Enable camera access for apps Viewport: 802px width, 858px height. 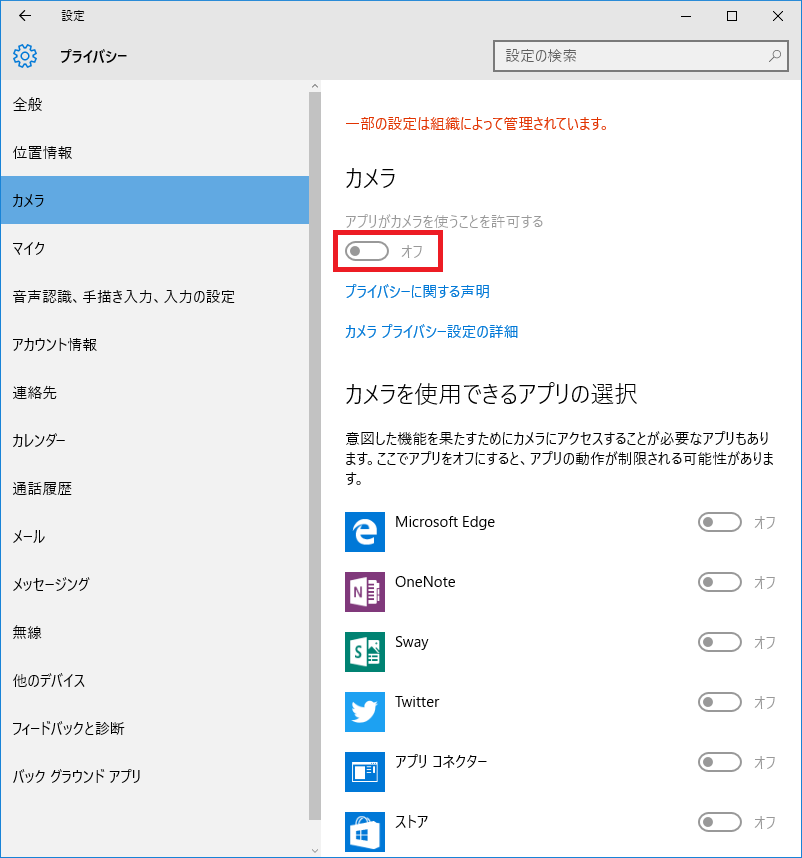tap(366, 250)
